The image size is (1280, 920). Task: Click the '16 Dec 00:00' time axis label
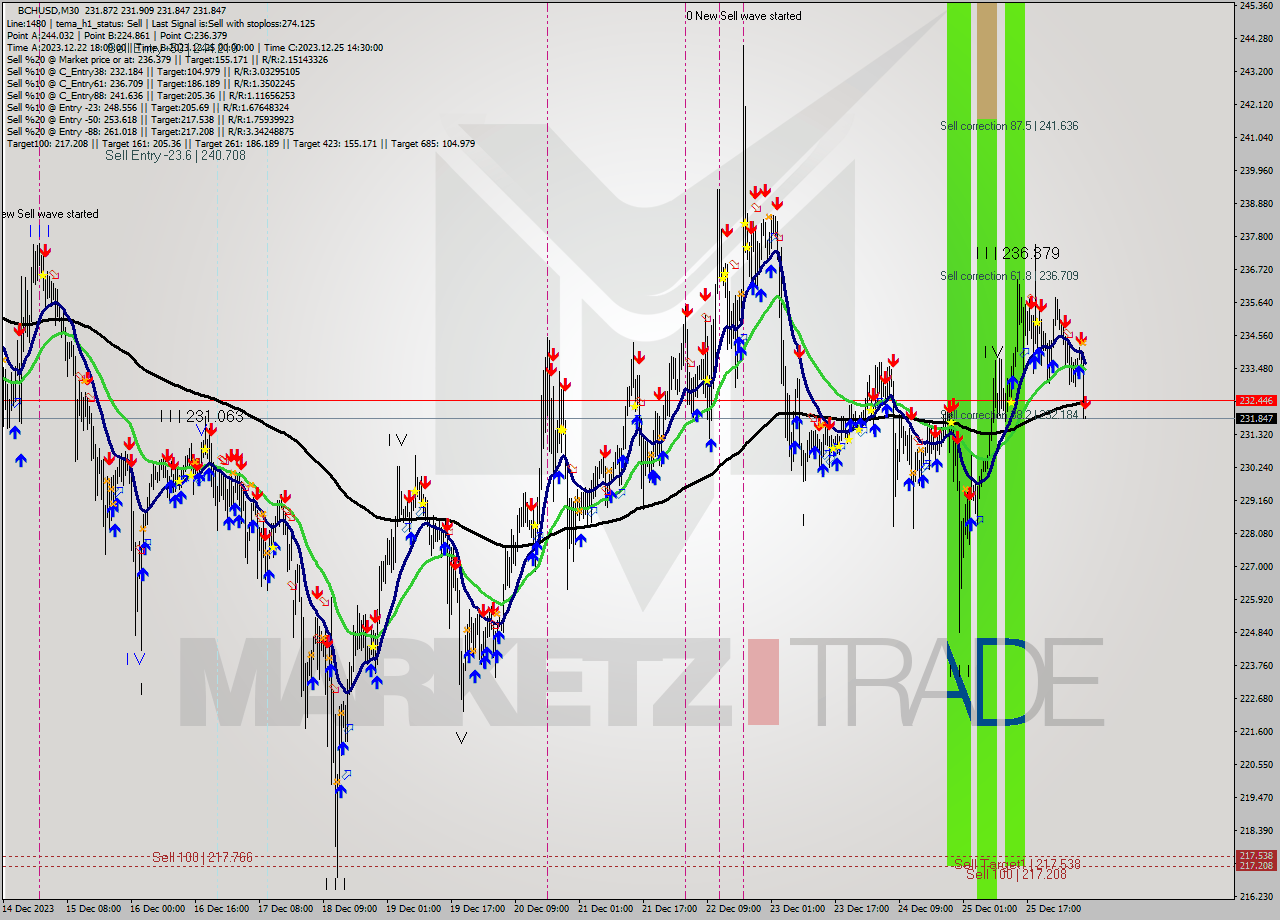pyautogui.click(x=157, y=910)
